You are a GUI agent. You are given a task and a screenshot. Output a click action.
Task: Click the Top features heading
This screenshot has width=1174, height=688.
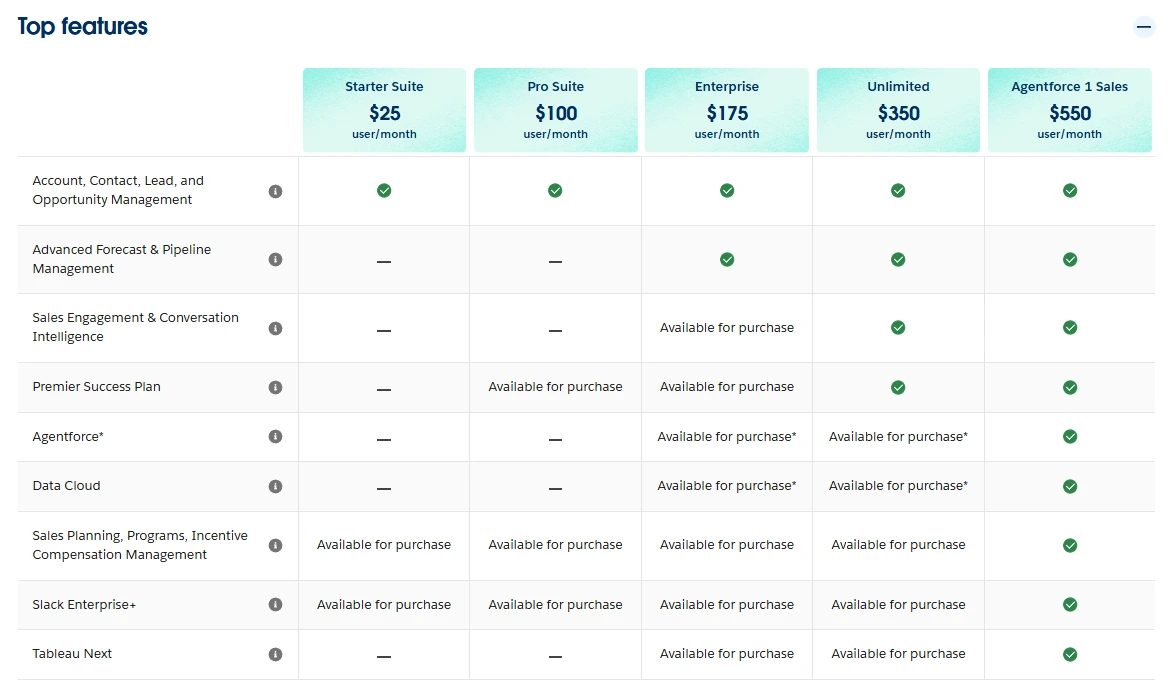82,25
